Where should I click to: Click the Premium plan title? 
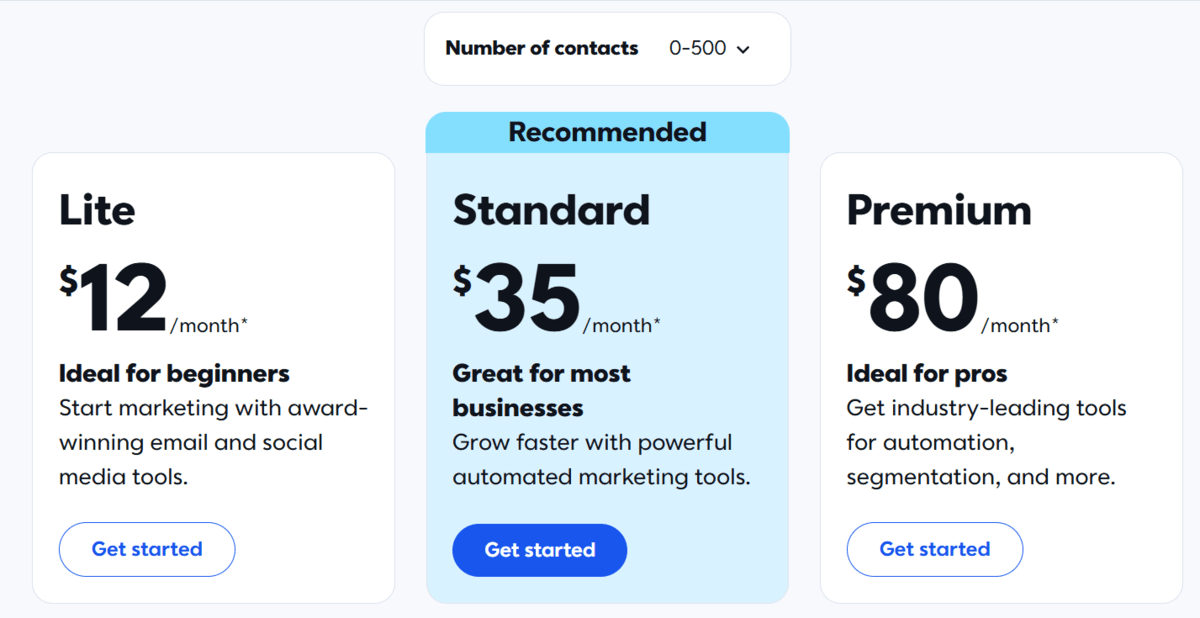(939, 210)
